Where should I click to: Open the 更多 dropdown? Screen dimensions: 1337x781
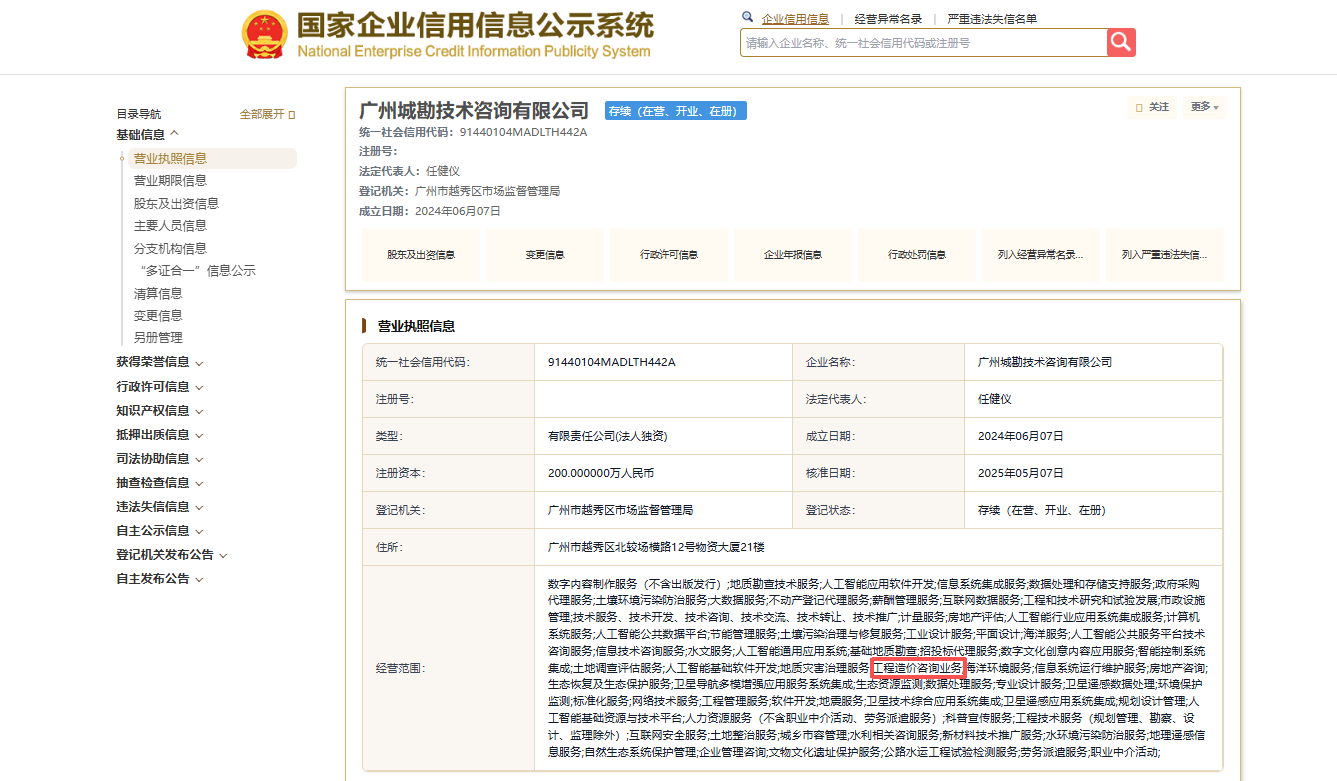pos(1205,107)
